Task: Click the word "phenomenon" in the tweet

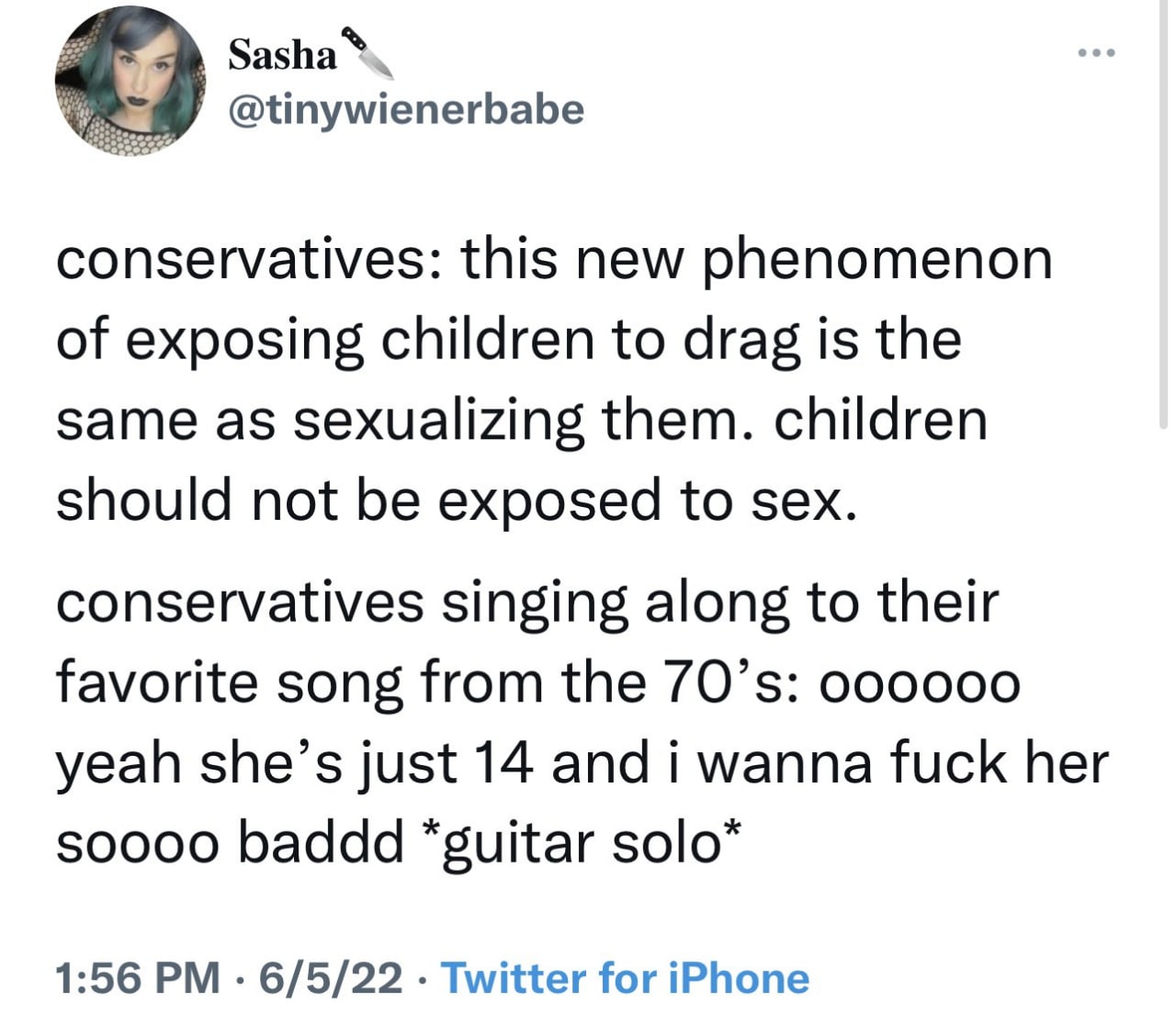Action: point(877,259)
